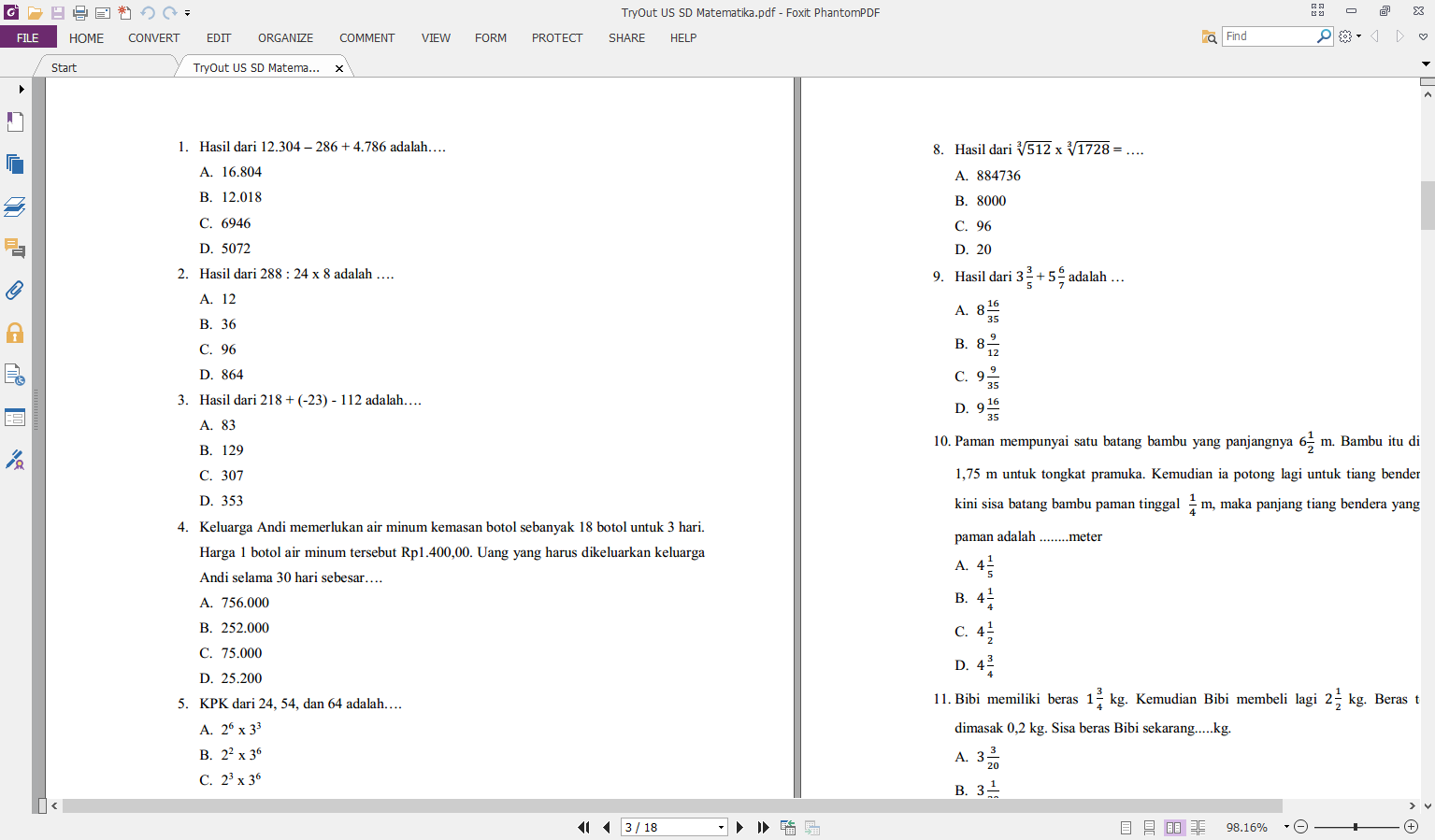
Task: Open the Bookmarks navigation panel
Action: pos(15,122)
